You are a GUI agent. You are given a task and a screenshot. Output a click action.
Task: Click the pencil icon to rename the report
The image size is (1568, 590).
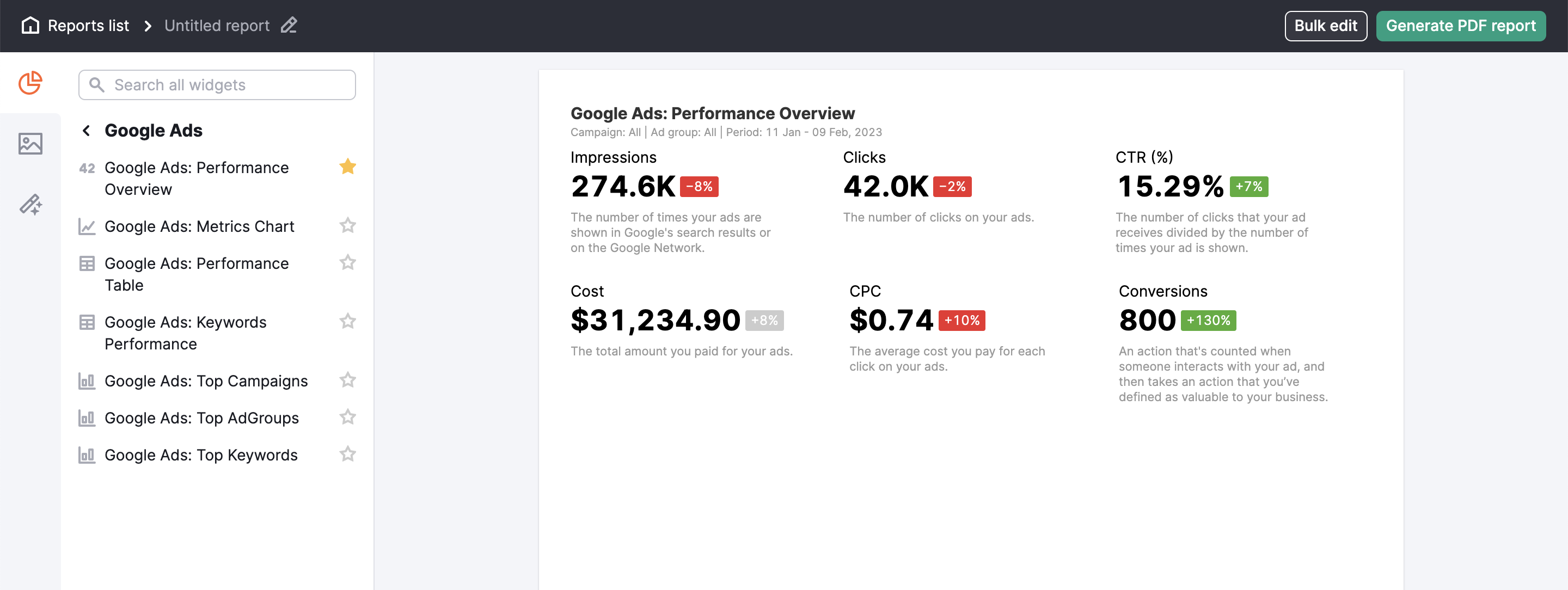(289, 25)
